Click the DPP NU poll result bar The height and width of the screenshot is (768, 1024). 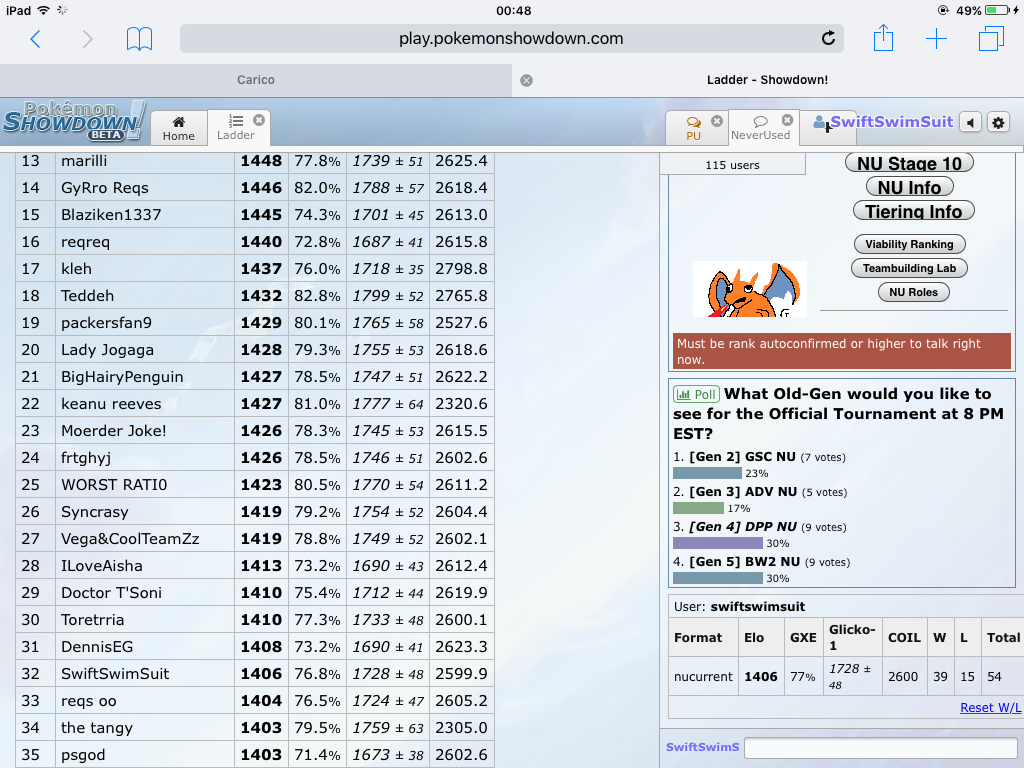718,543
